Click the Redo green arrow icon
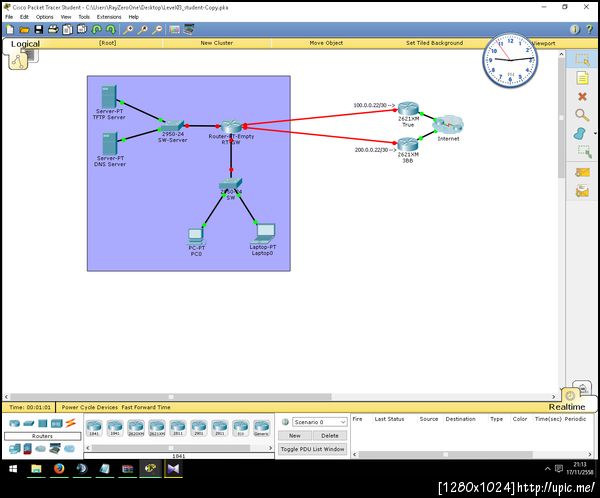 click(111, 29)
